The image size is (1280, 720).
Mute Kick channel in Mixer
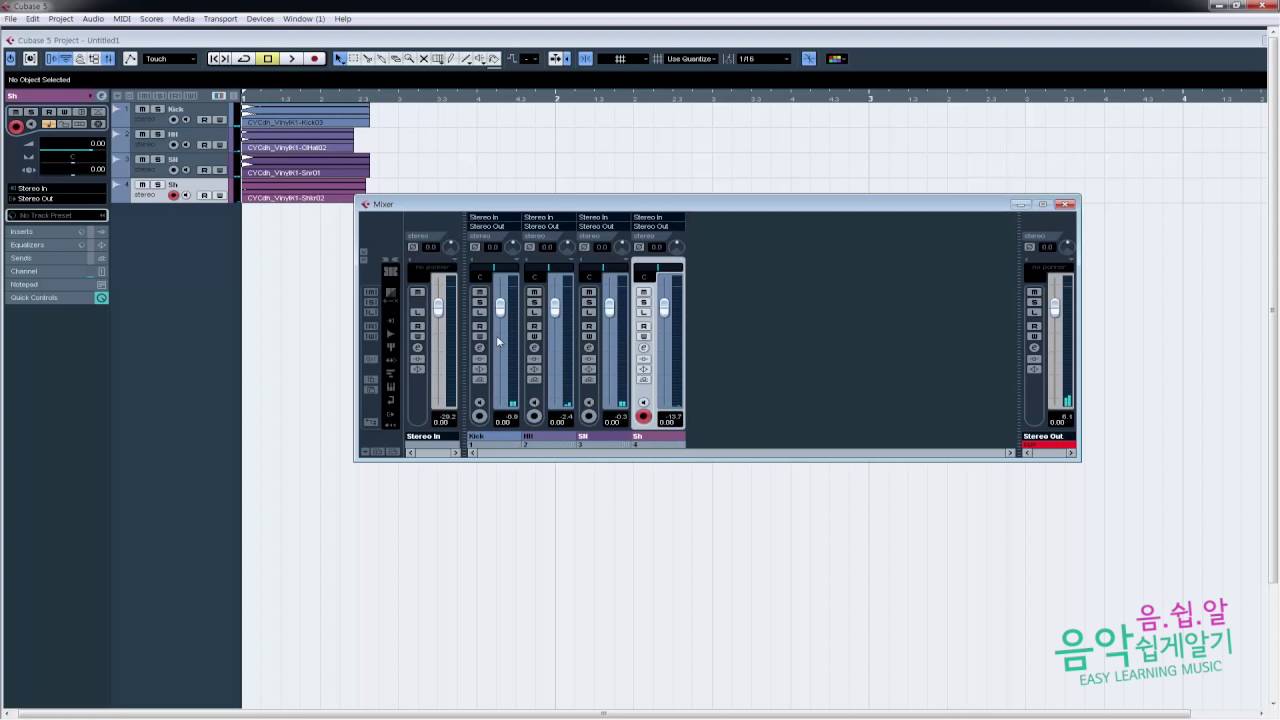point(480,292)
